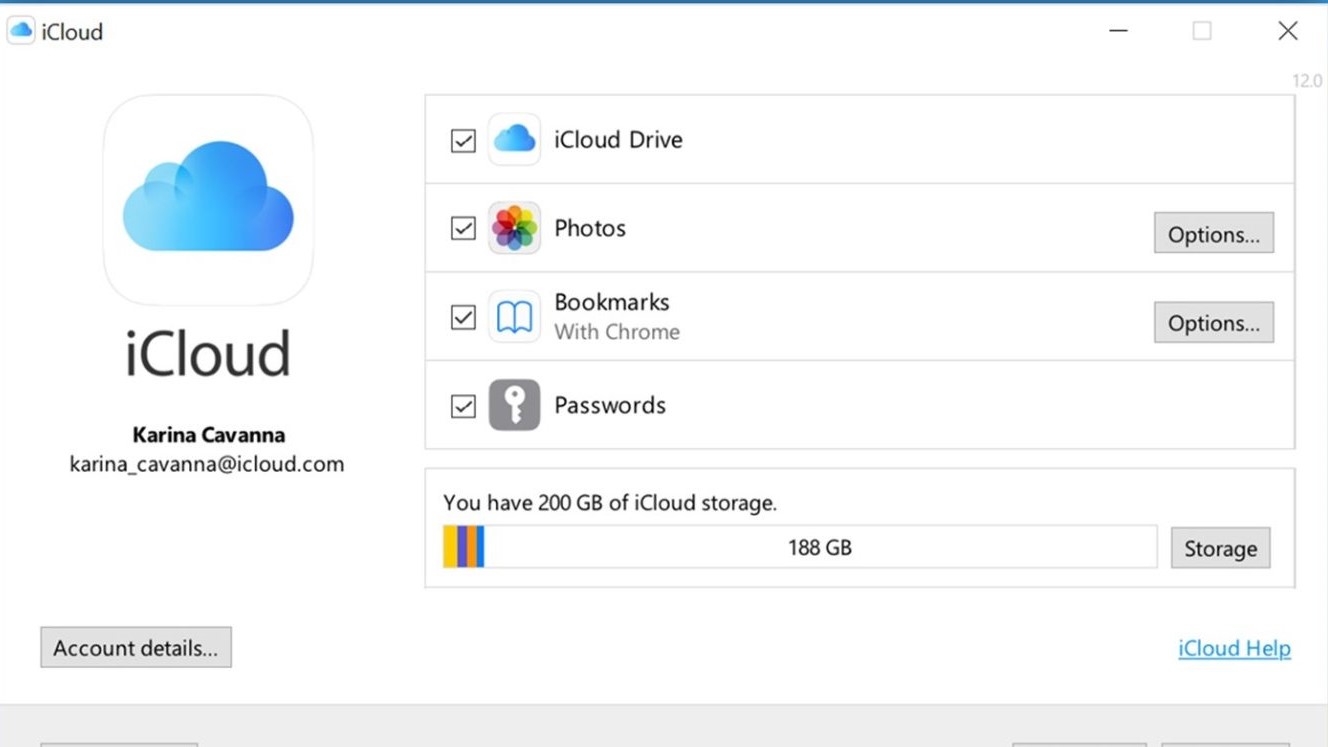Minimize the iCloud window
This screenshot has width=1328, height=747.
click(x=1118, y=31)
